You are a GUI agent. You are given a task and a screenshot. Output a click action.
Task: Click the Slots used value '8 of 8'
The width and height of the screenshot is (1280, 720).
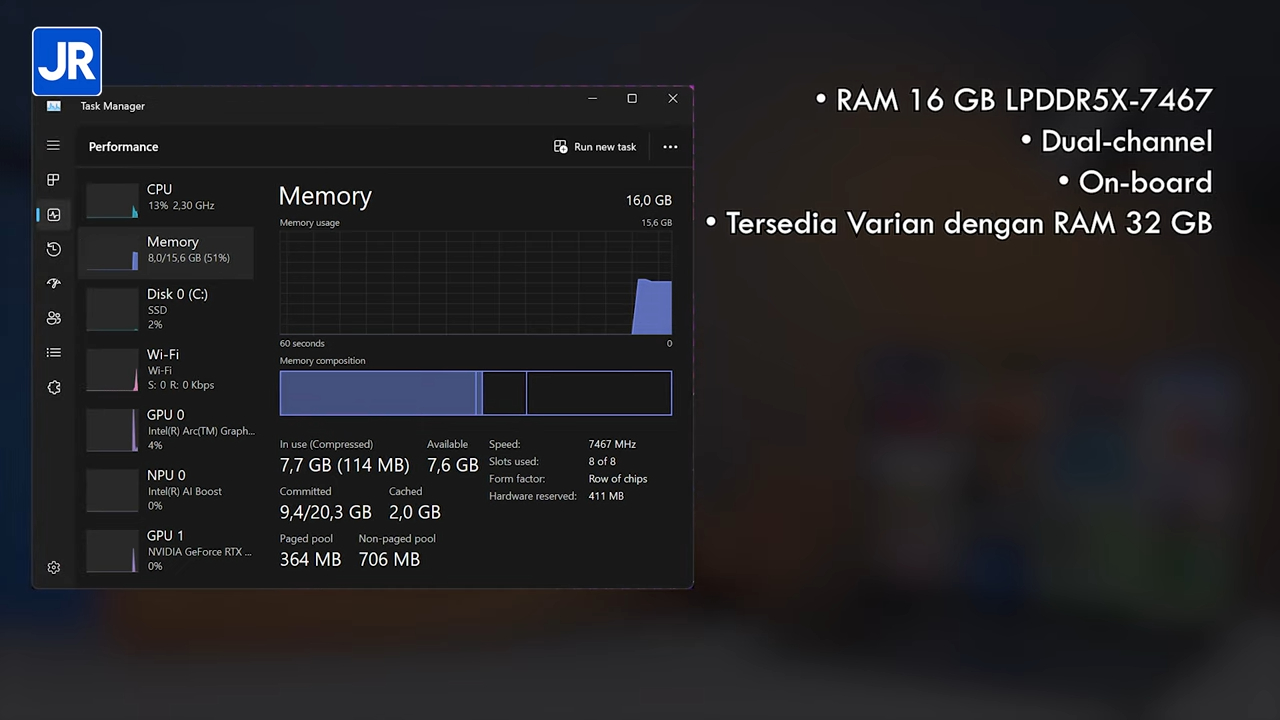tap(602, 461)
